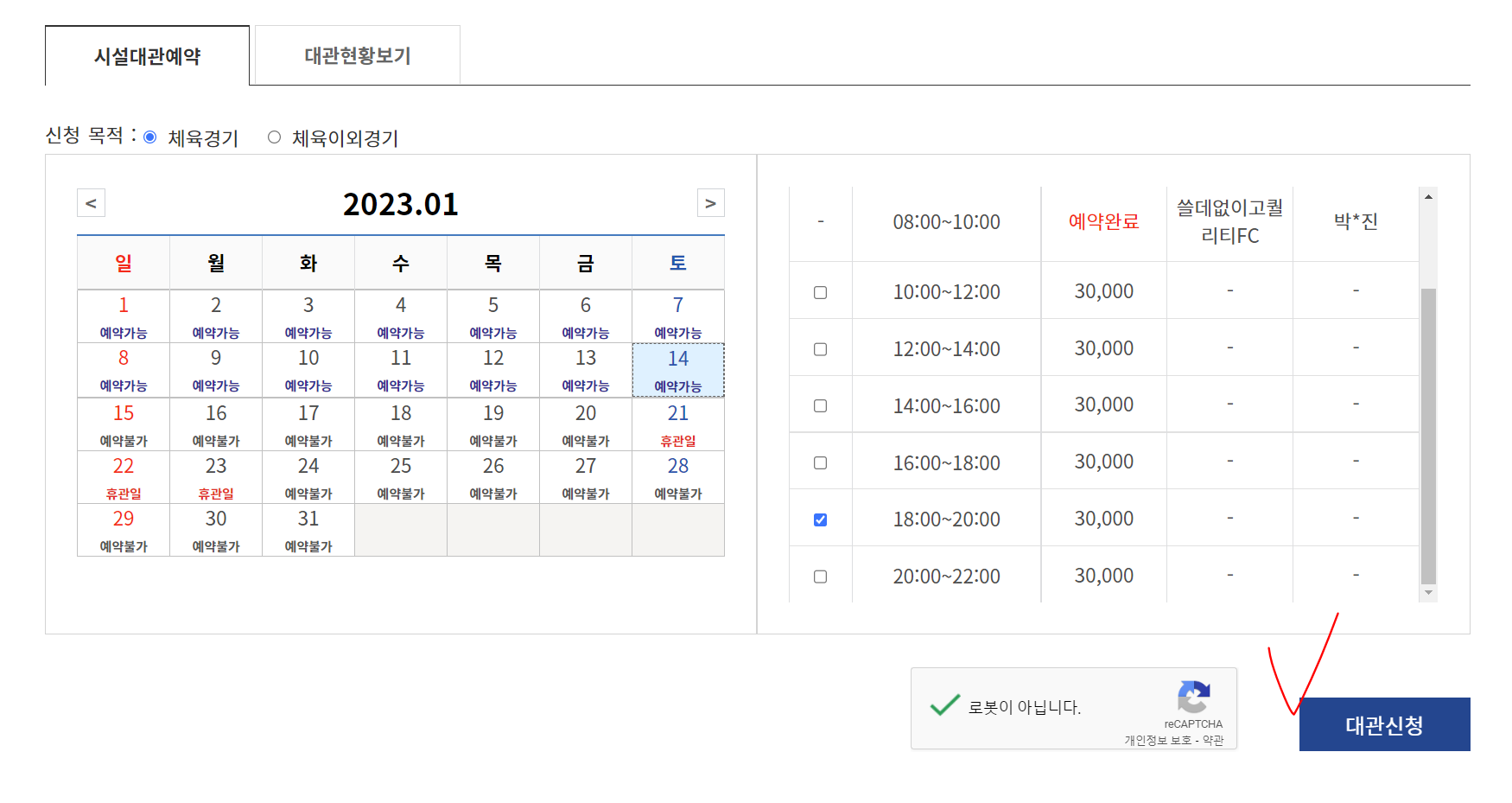This screenshot has width=1512, height=803.
Task: Click the reCAPTCHA logo icon
Action: 1193,697
